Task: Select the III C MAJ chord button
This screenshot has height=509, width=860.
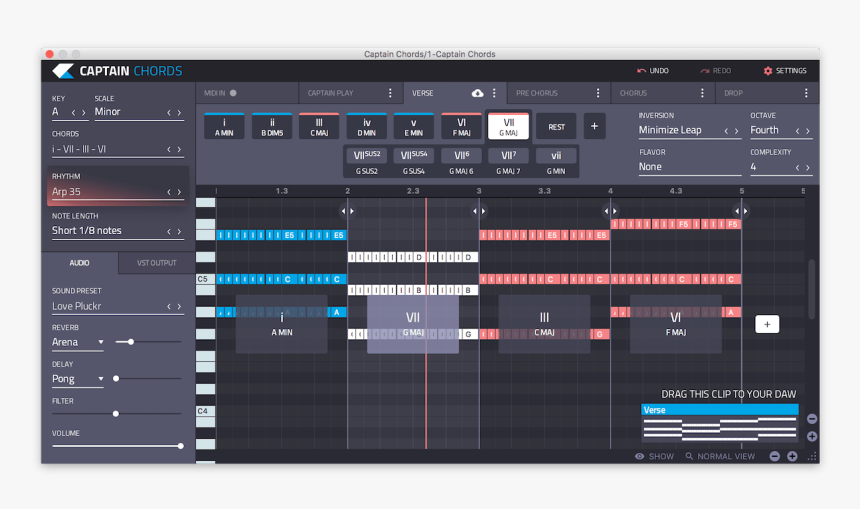Action: tap(319, 126)
